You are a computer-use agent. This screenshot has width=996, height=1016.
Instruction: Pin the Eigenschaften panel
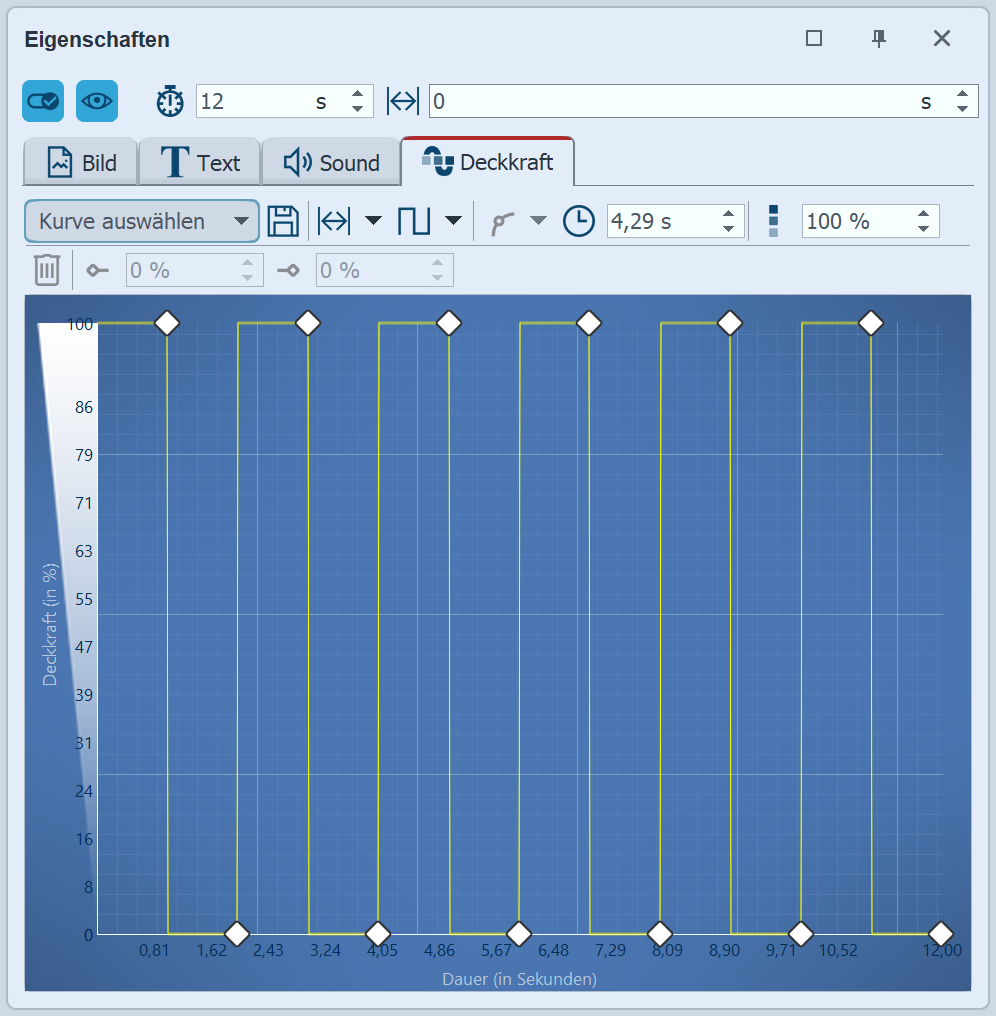click(879, 39)
